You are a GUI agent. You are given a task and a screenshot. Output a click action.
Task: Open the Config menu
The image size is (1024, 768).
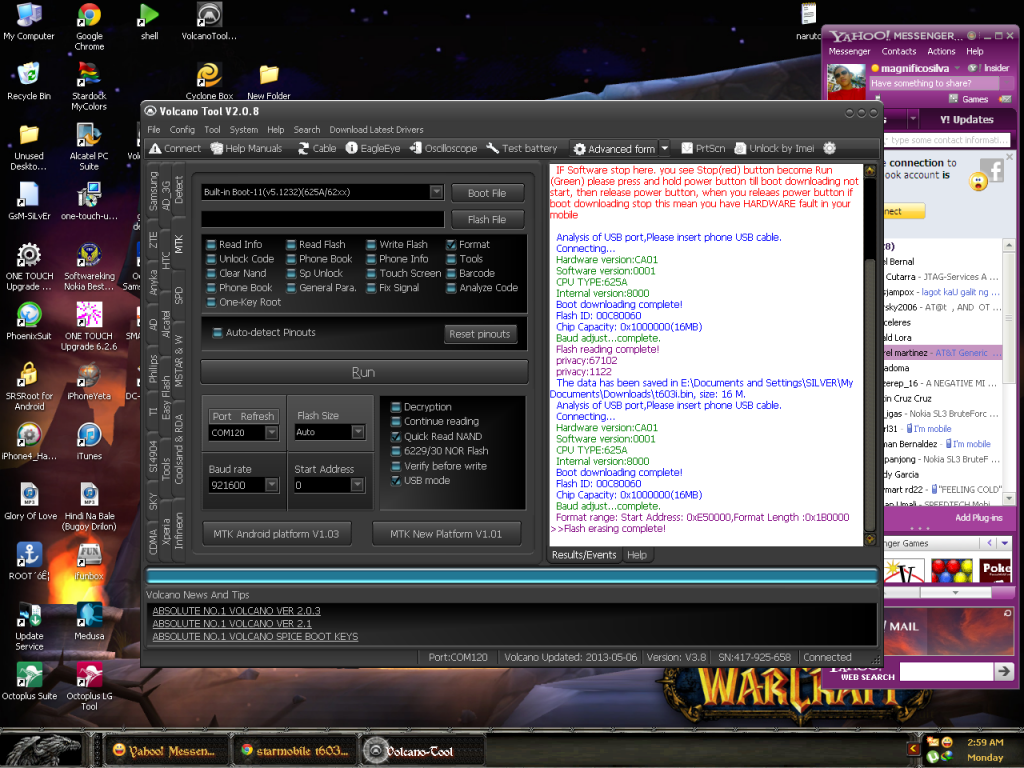[x=182, y=130]
